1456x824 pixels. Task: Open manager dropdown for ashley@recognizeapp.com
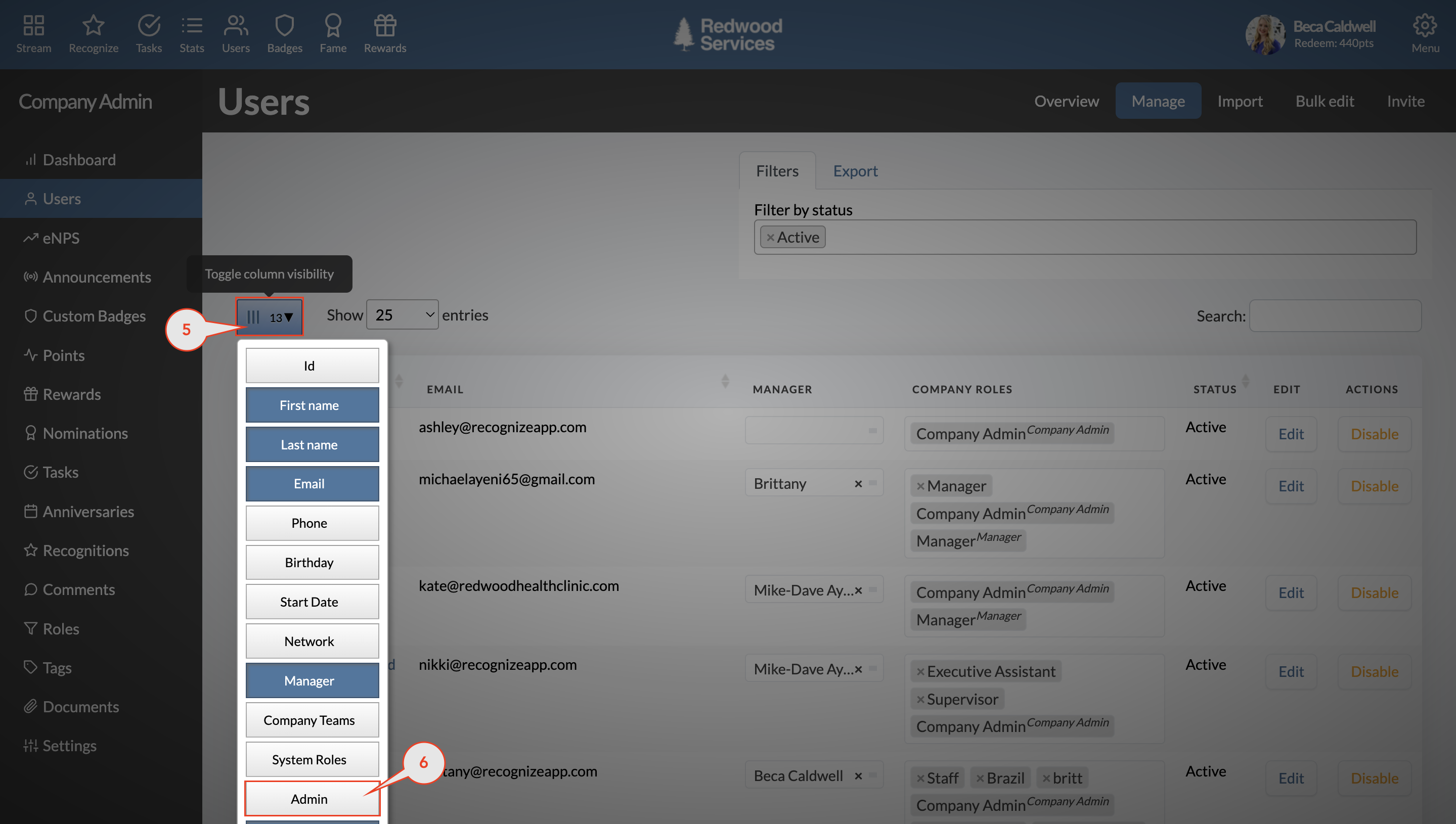pyautogui.click(x=814, y=431)
